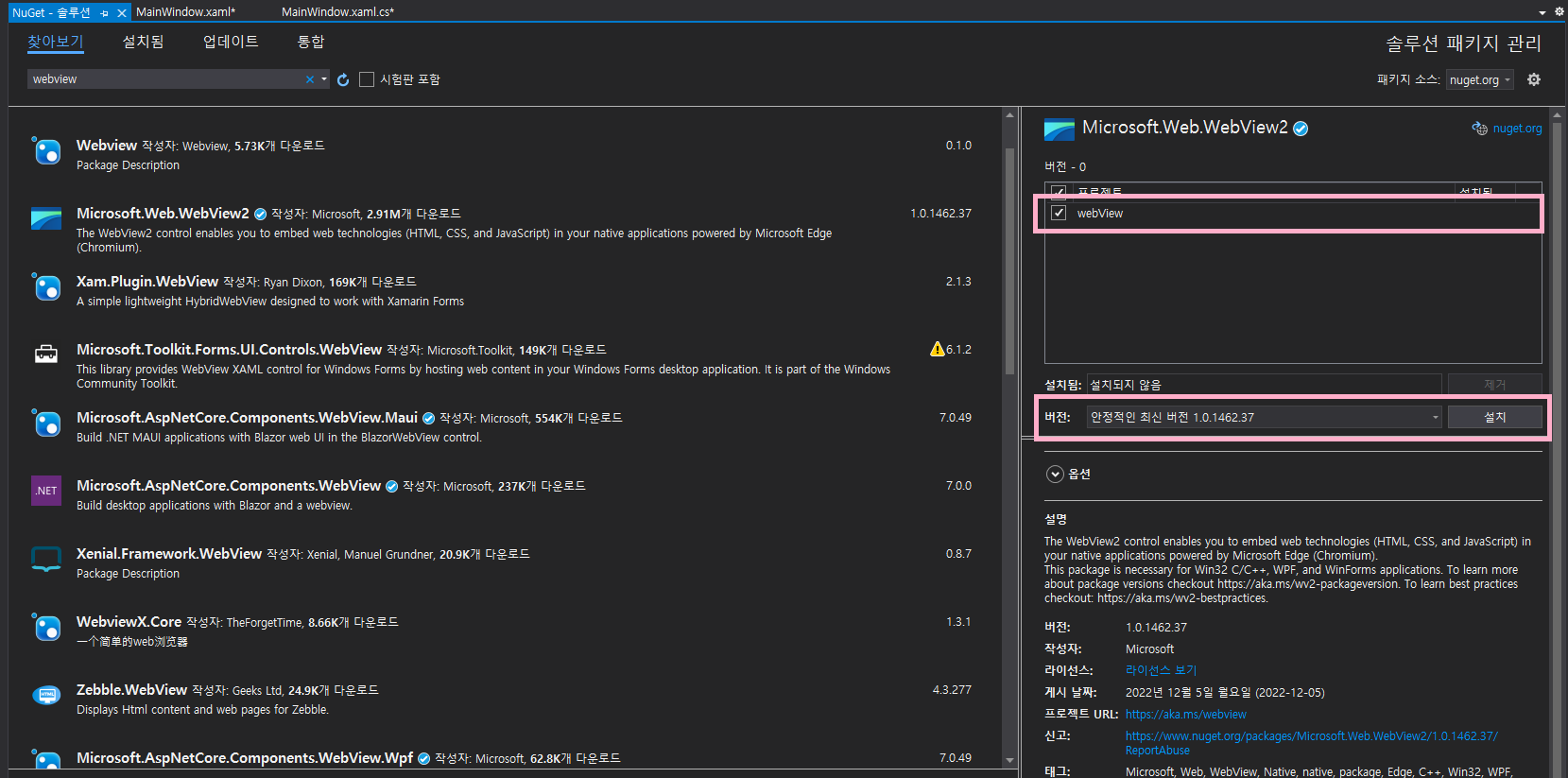Click the Zebble.WebView HTML icon
Image resolution: width=1568 pixels, height=778 pixels.
coord(46,695)
